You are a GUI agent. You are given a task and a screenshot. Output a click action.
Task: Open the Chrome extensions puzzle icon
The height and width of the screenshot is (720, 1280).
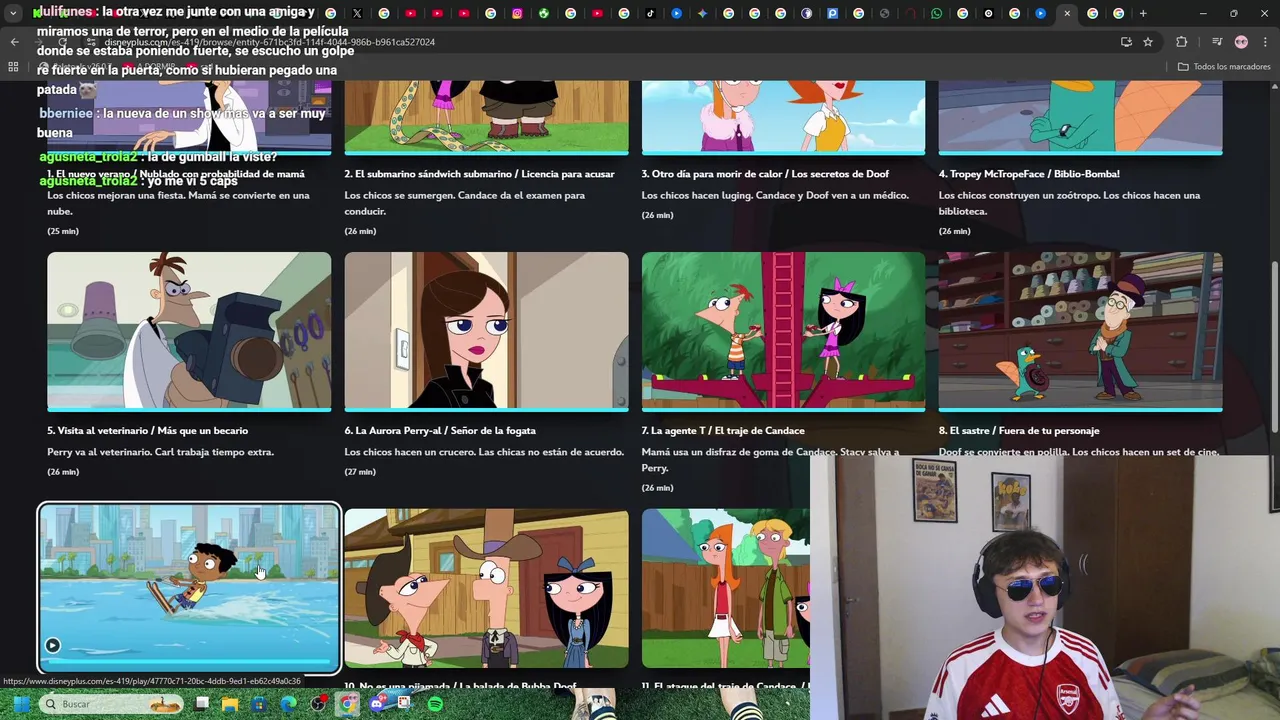click(1181, 42)
